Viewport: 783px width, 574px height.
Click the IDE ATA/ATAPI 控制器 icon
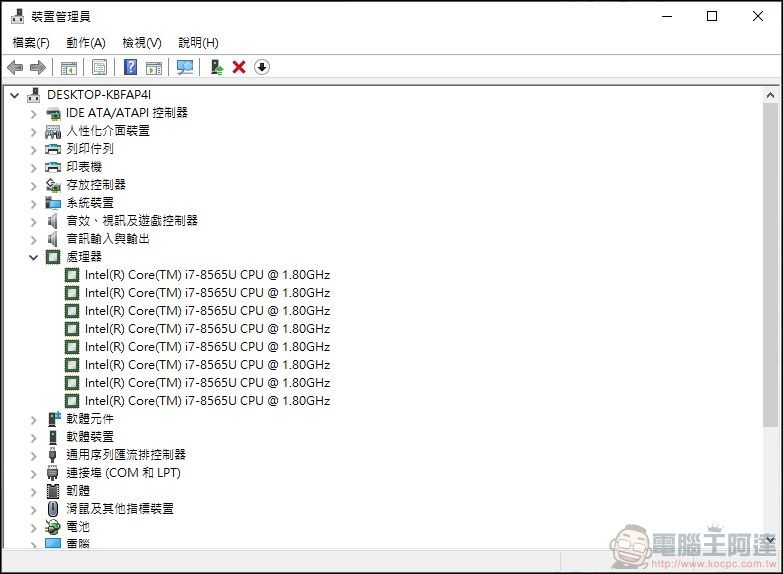(53, 113)
